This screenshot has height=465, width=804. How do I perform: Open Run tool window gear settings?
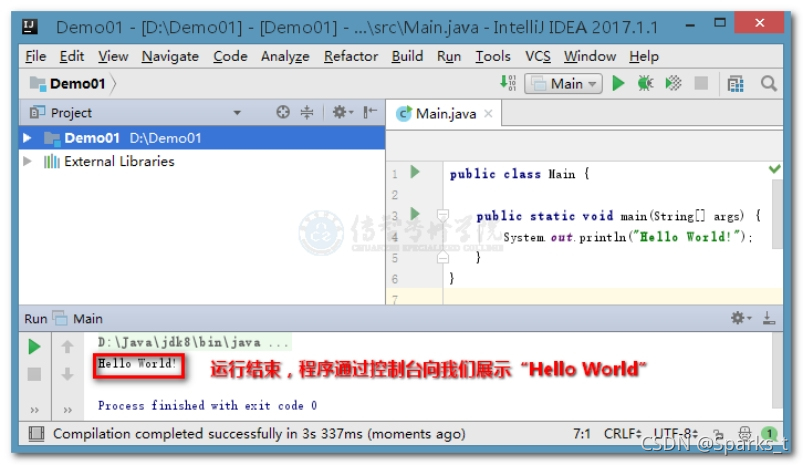(740, 318)
